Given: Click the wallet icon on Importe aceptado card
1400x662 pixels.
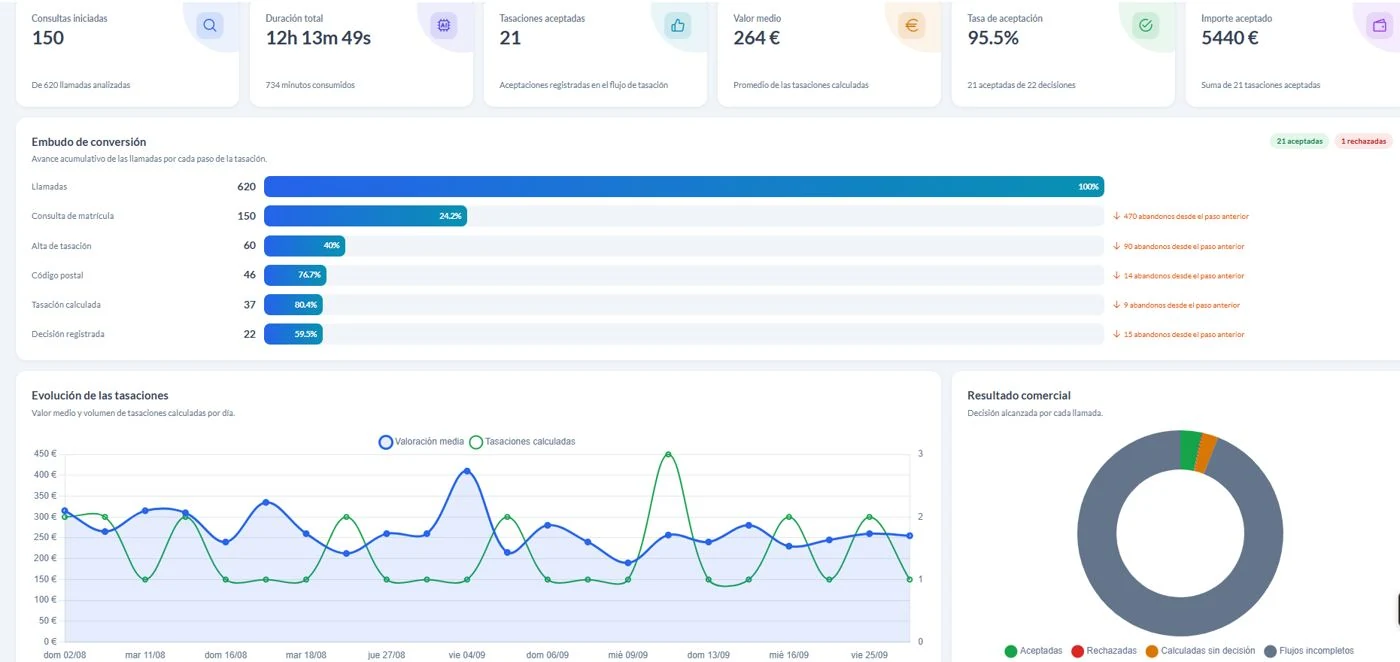Looking at the screenshot, I should [x=1379, y=26].
